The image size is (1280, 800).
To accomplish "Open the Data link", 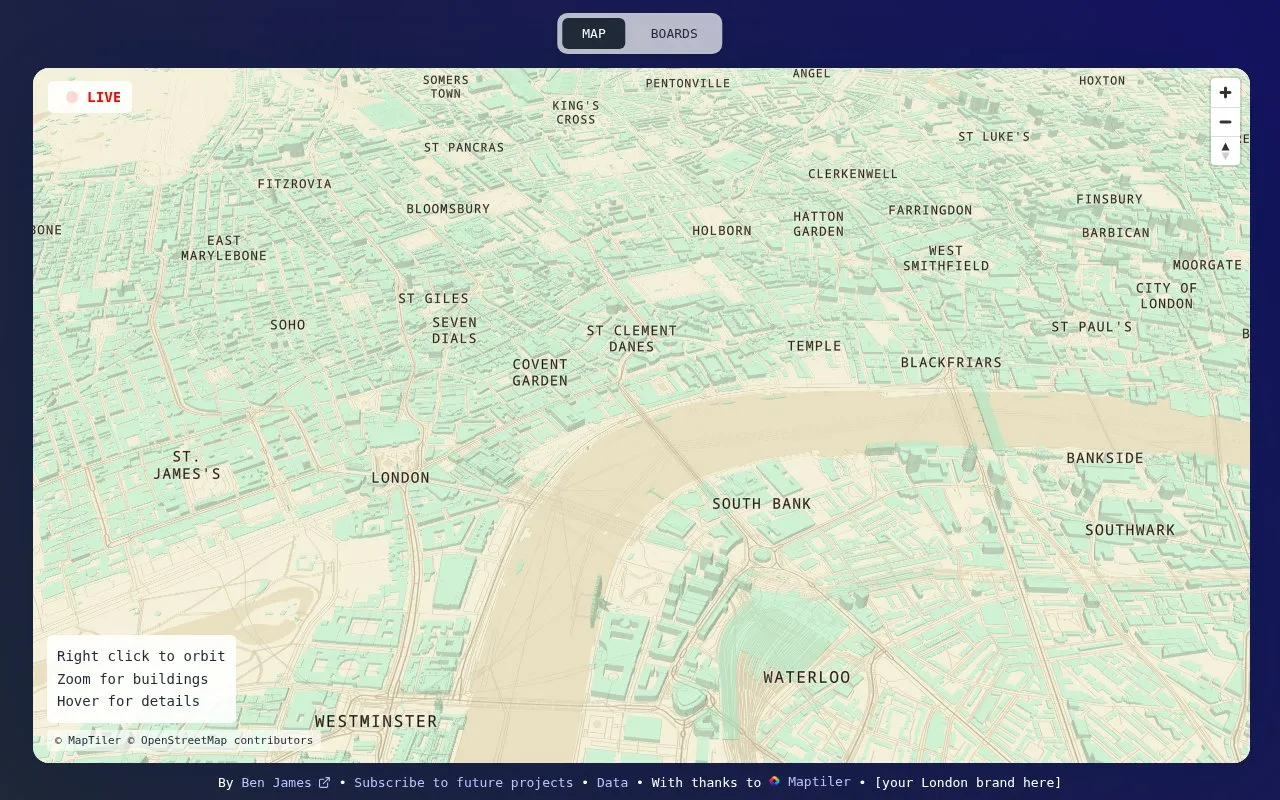I will 612,782.
